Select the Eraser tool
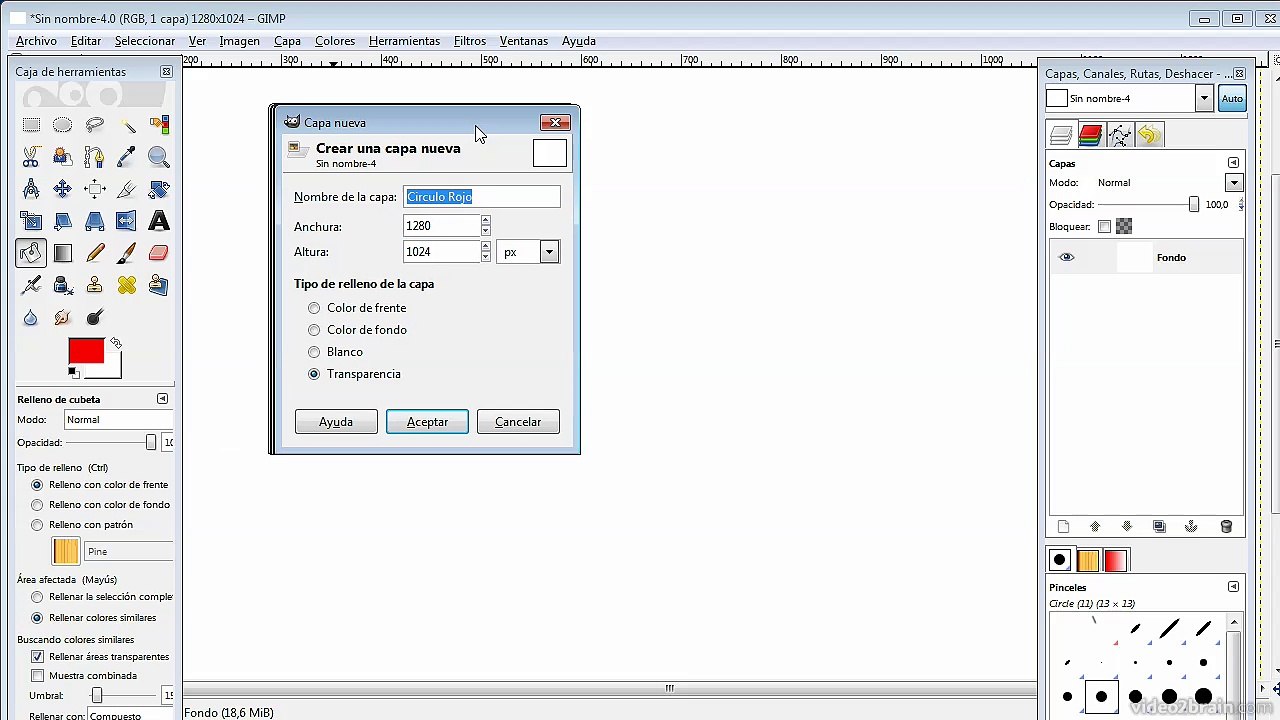 [x=159, y=253]
